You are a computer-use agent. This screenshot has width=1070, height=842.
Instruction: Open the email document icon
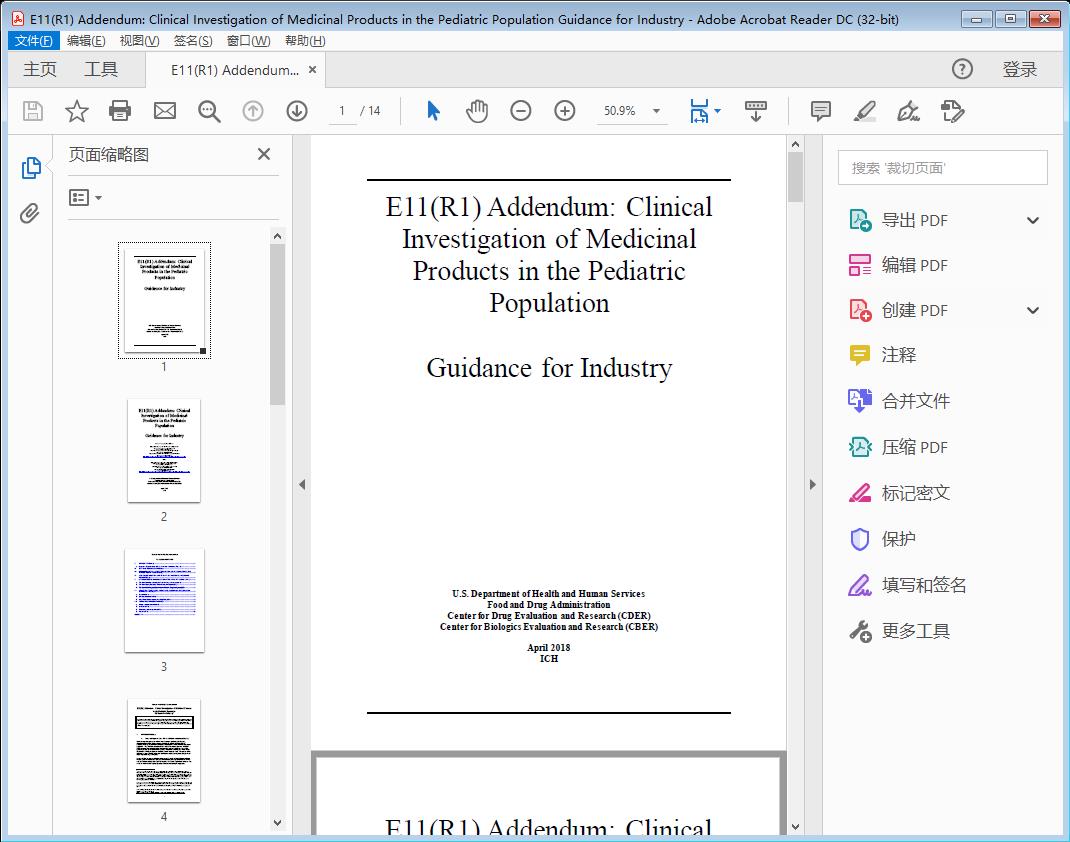164,111
